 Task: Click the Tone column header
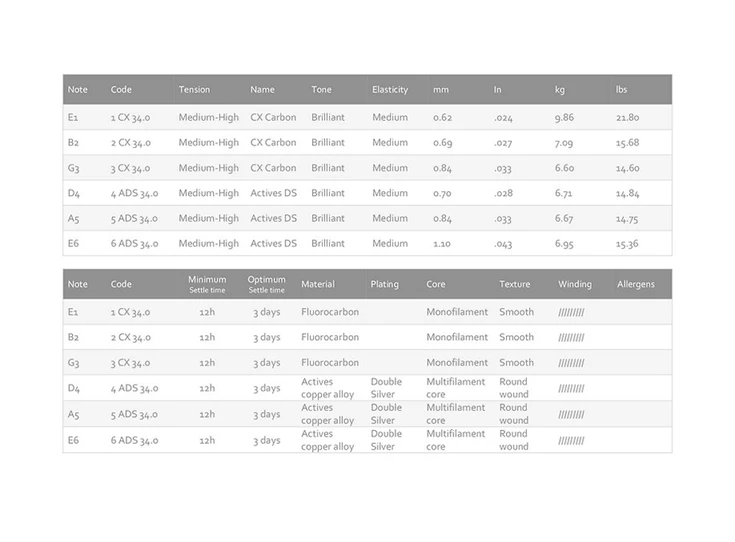[321, 90]
